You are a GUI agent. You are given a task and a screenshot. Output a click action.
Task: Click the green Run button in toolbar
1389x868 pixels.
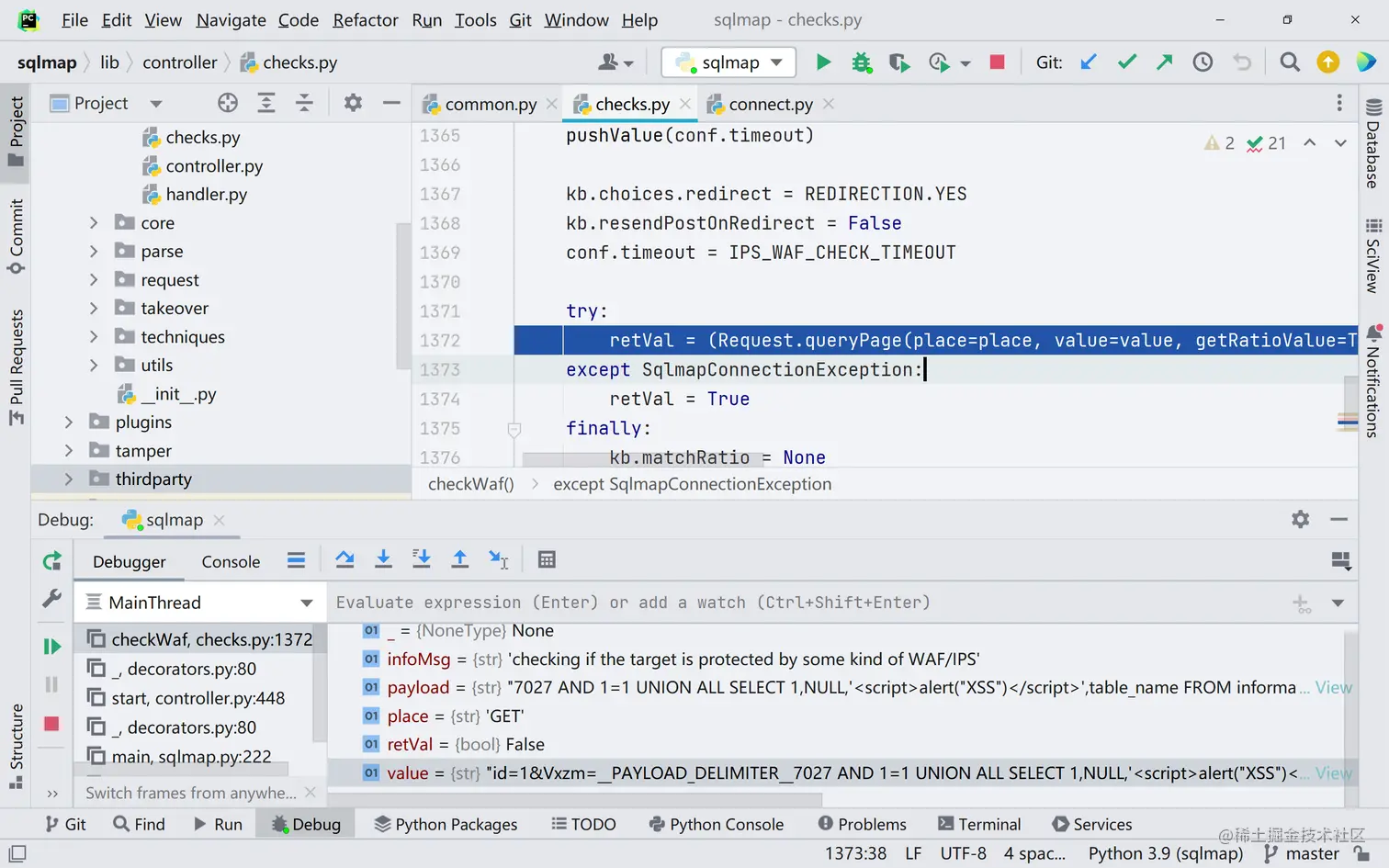[x=823, y=62]
